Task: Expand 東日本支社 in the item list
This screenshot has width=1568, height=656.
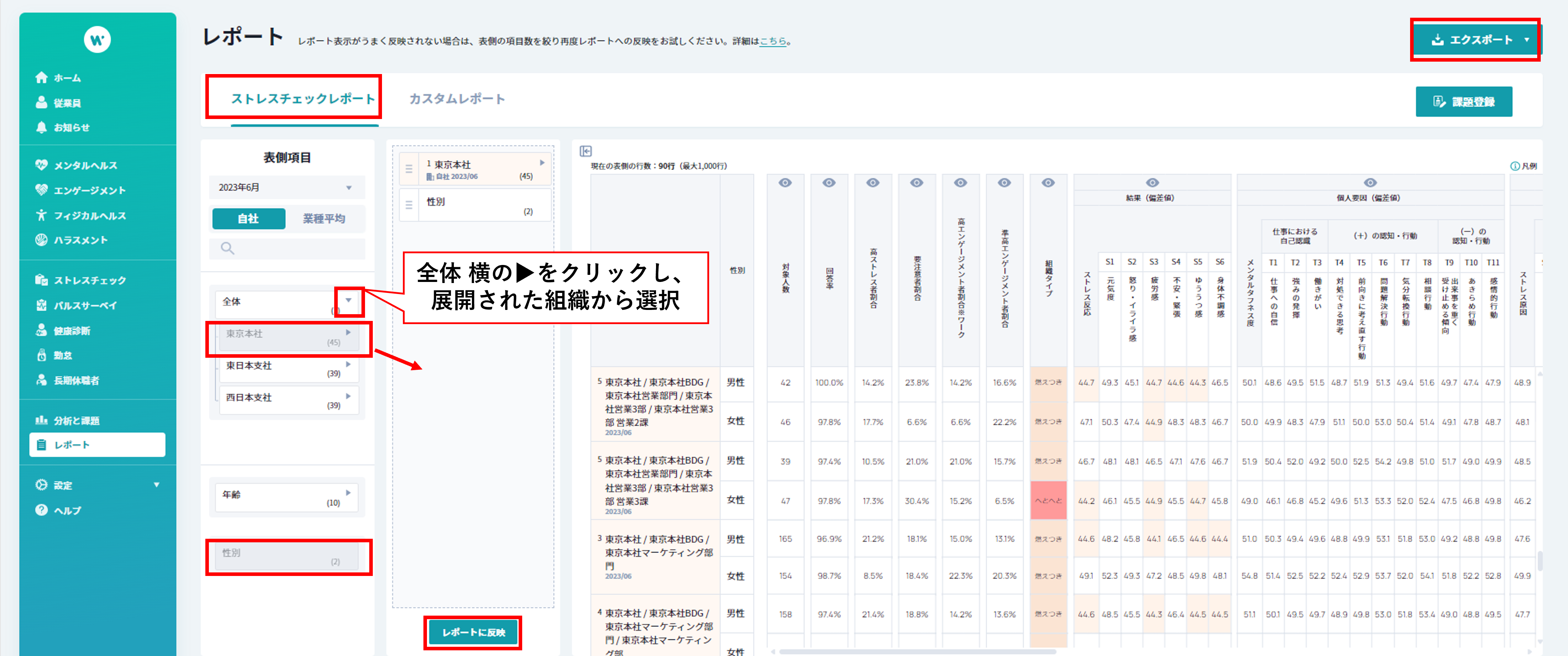Action: pos(348,364)
